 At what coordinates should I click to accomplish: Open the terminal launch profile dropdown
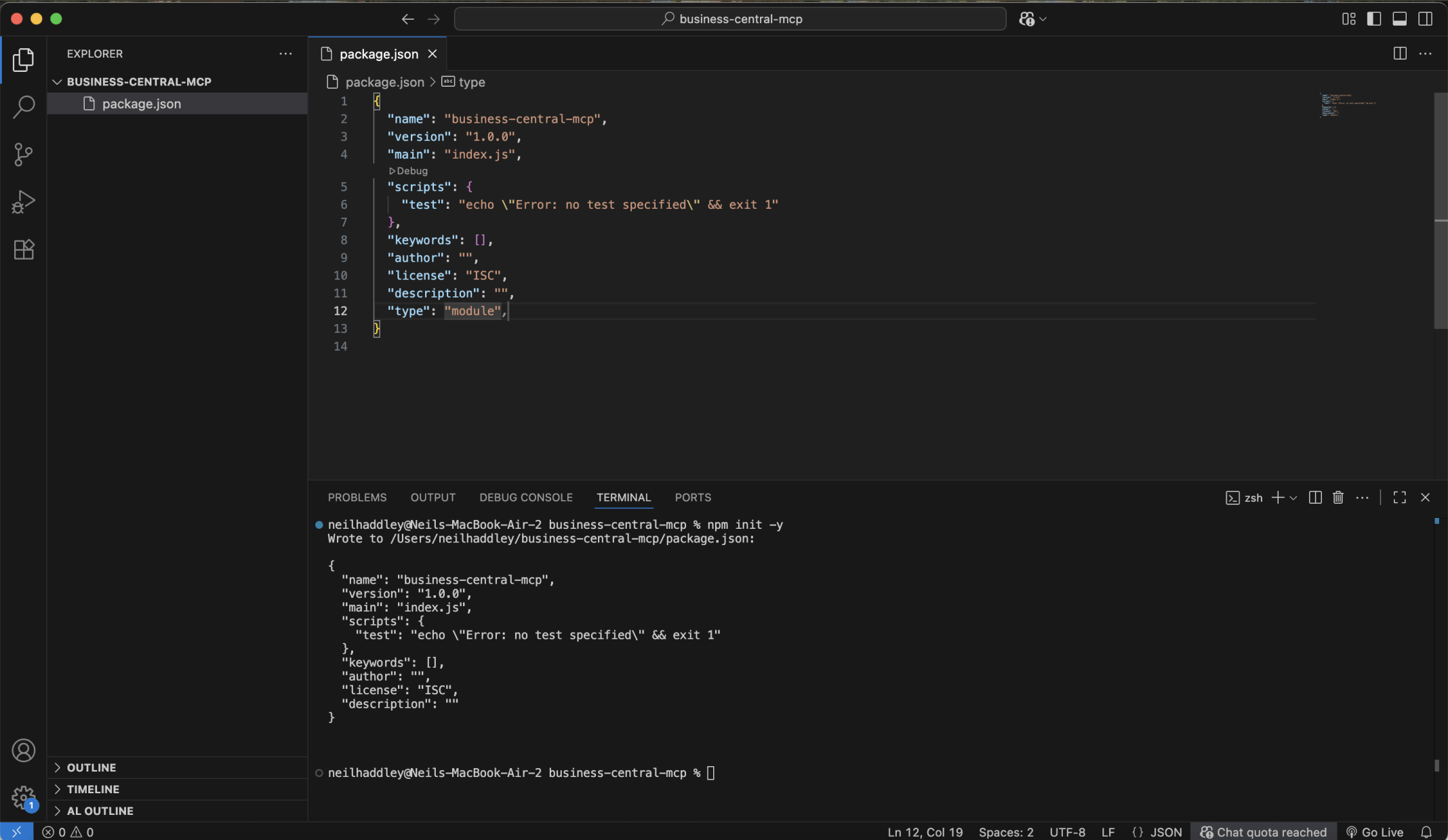point(1294,497)
